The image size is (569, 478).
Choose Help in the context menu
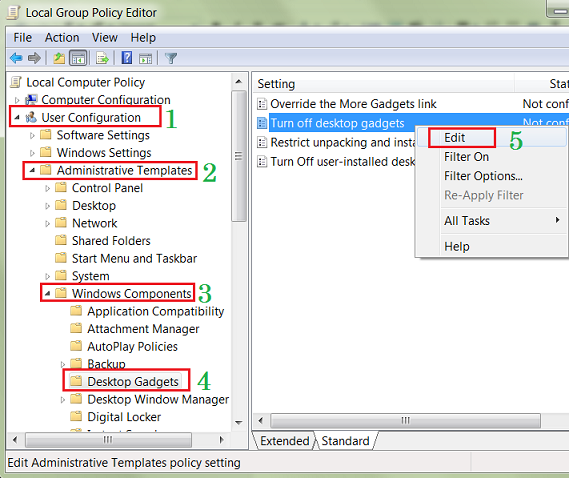pyautogui.click(x=492, y=246)
